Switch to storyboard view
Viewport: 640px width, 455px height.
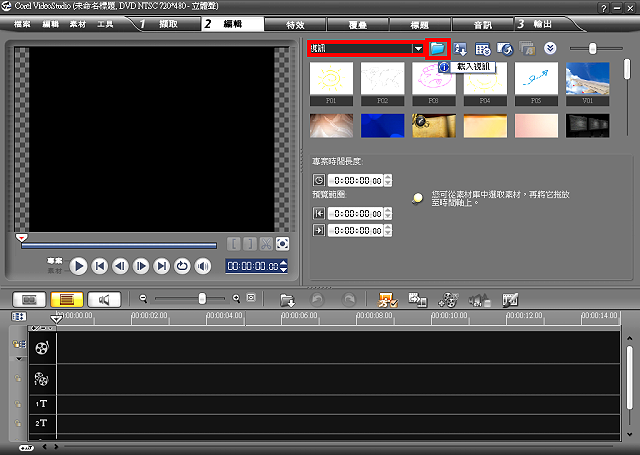[x=29, y=300]
